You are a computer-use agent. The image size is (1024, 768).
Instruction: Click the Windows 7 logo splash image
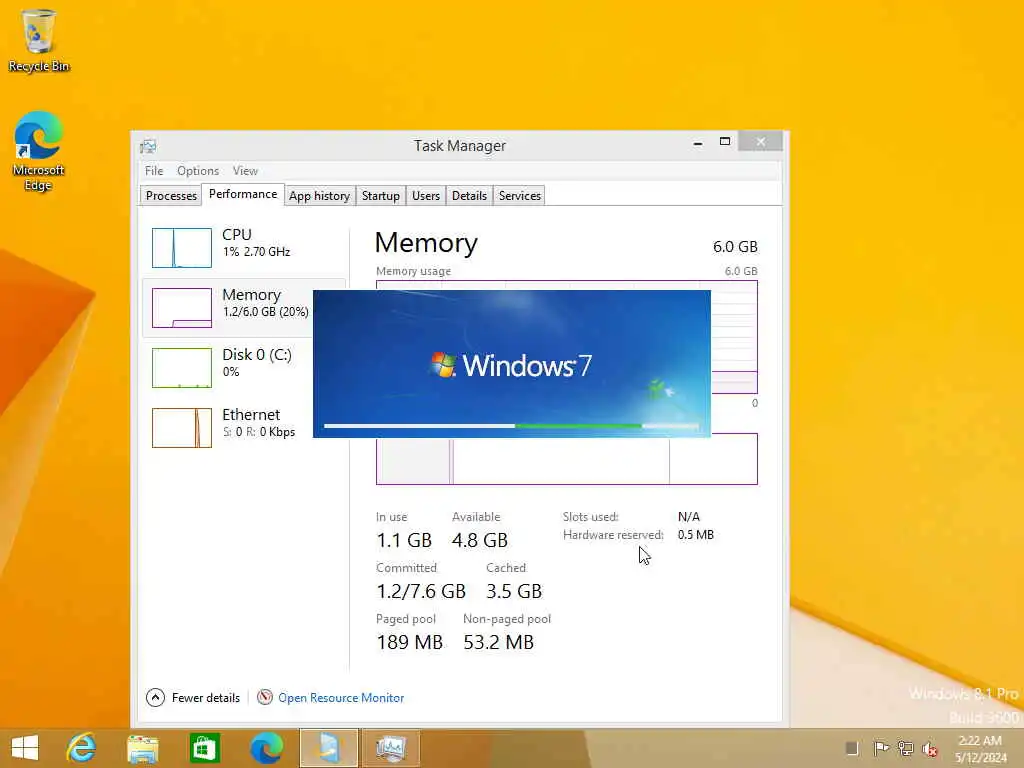511,364
